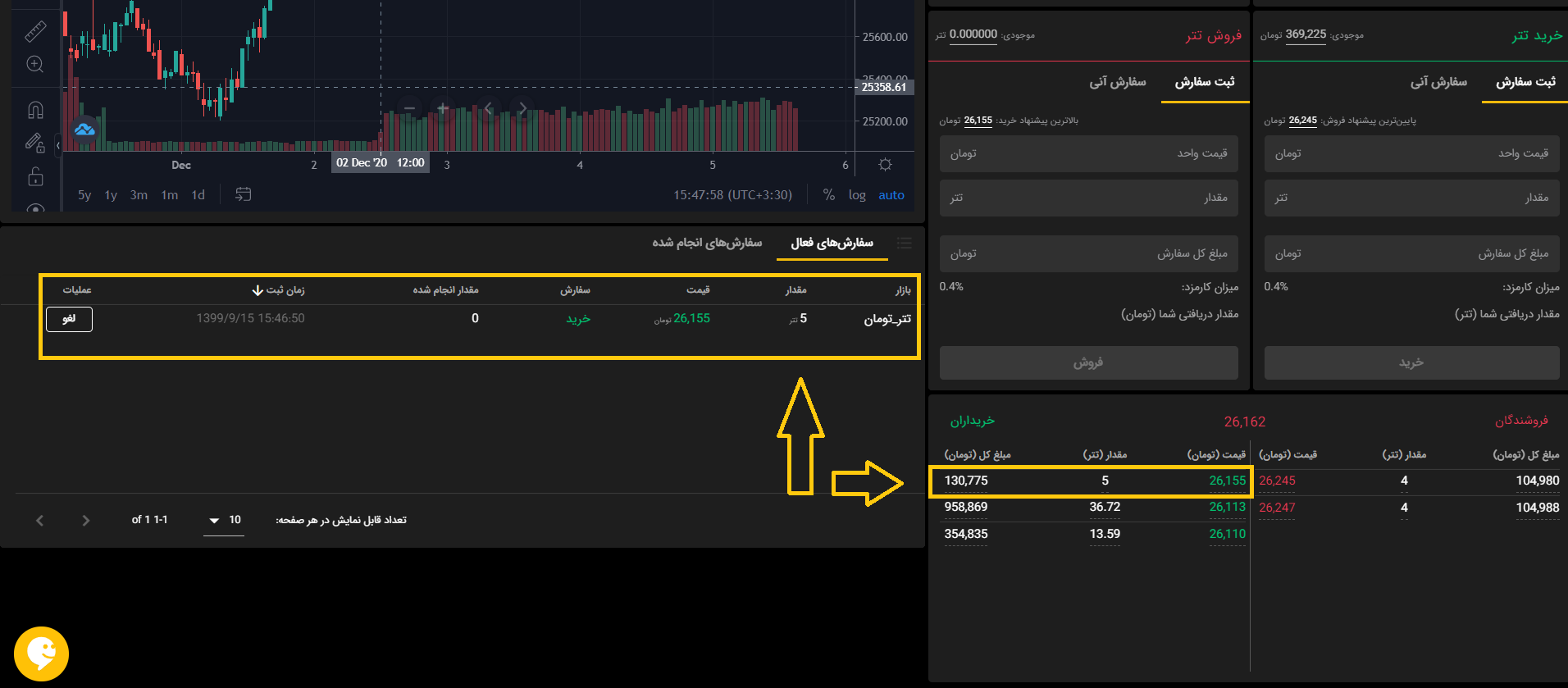Click the TradingView cloud logo on chart
Image resolution: width=1568 pixels, height=688 pixels.
click(84, 130)
